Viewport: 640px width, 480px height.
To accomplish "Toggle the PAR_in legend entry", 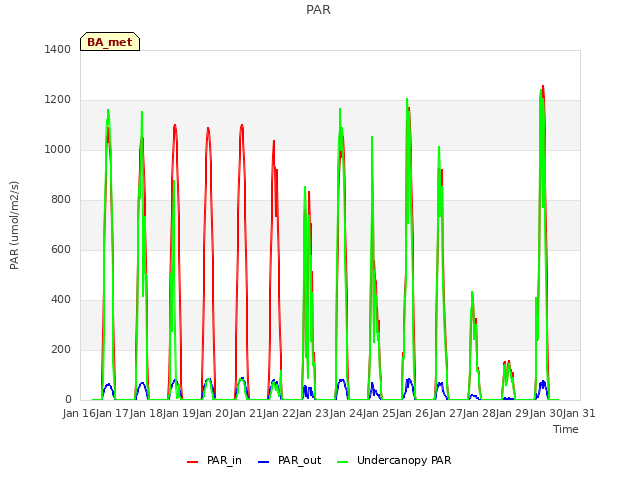I will coord(214,460).
